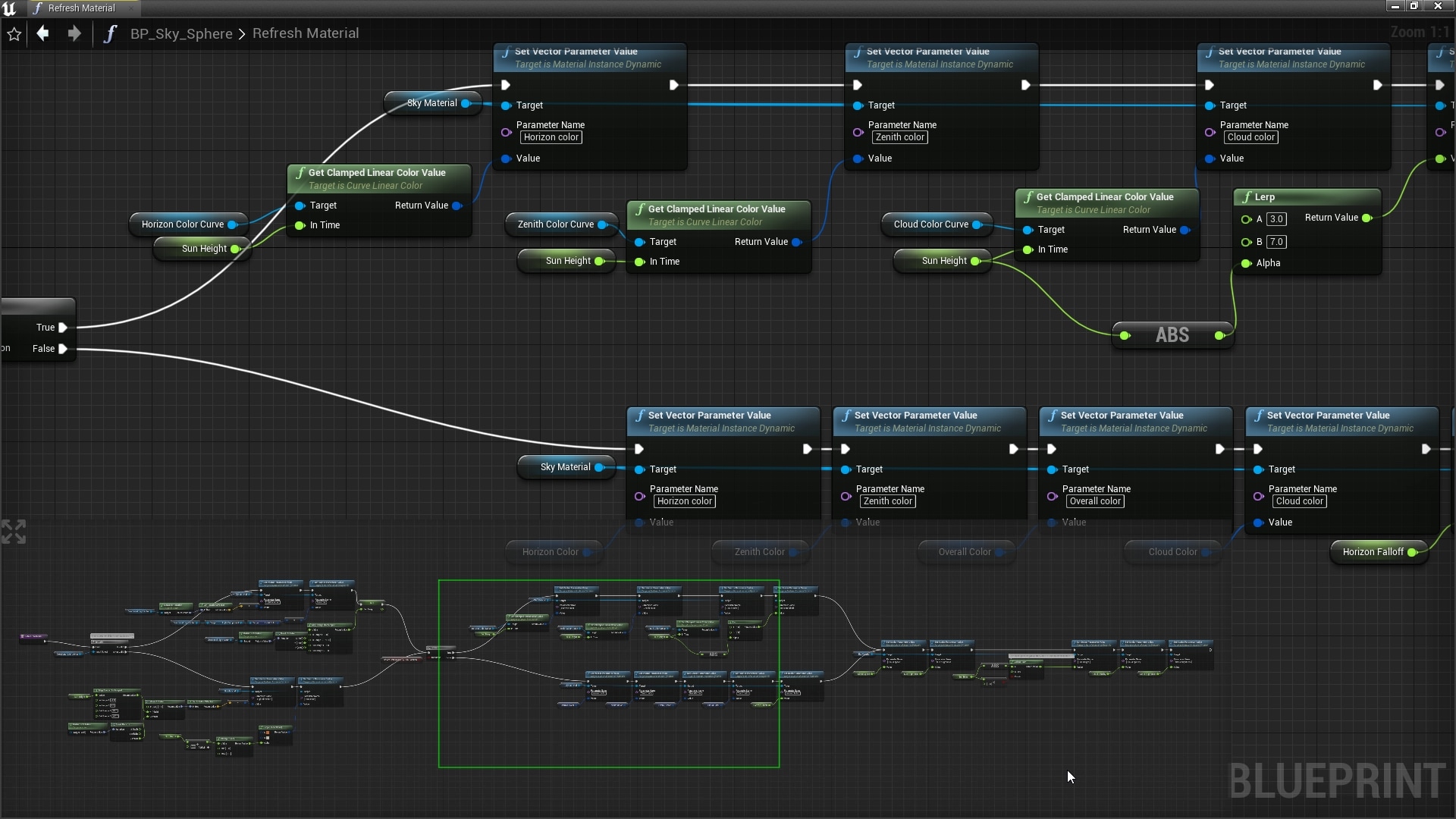Click the Branch False execution pin

pos(64,349)
